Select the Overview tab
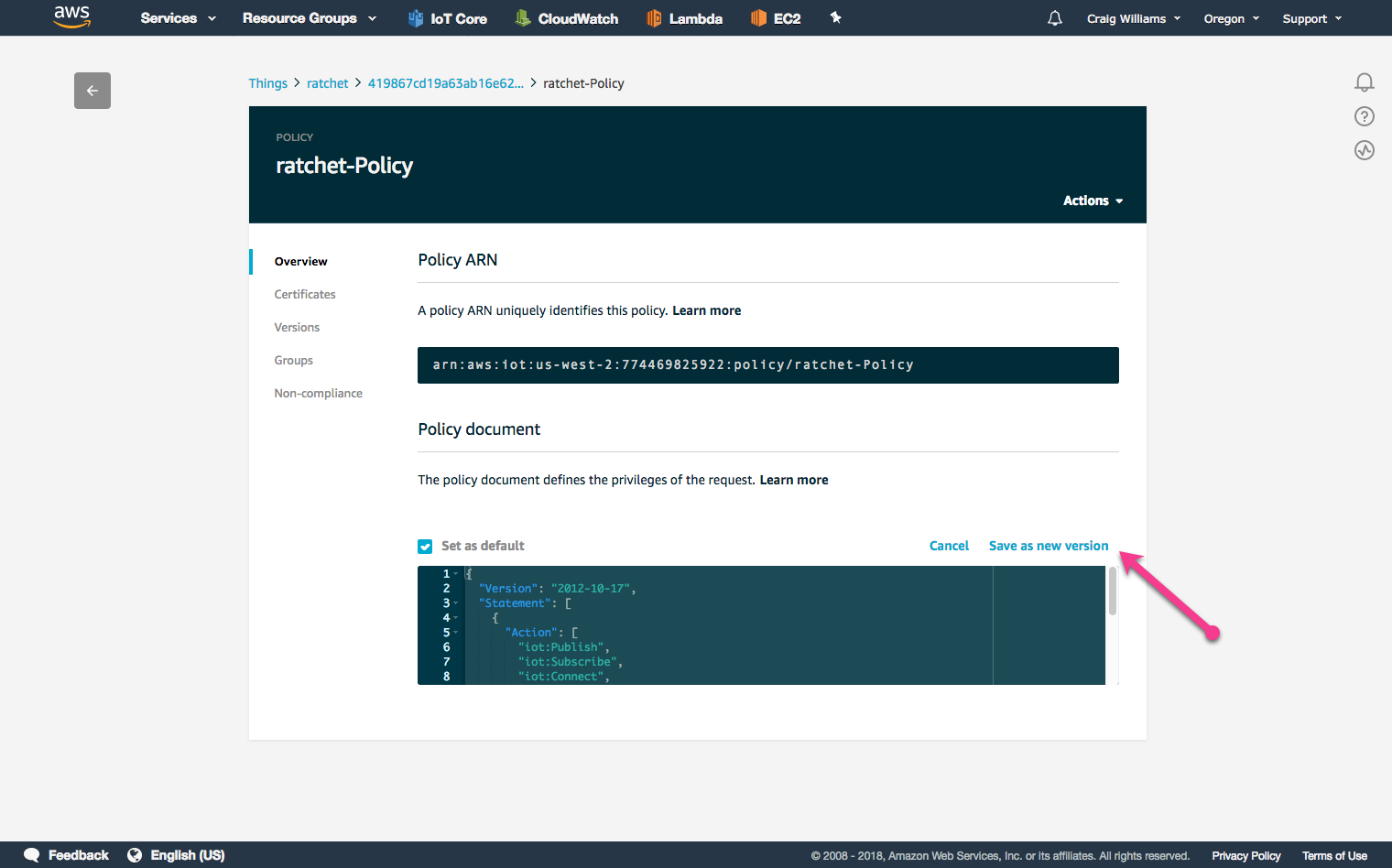The image size is (1392, 868). coord(300,261)
